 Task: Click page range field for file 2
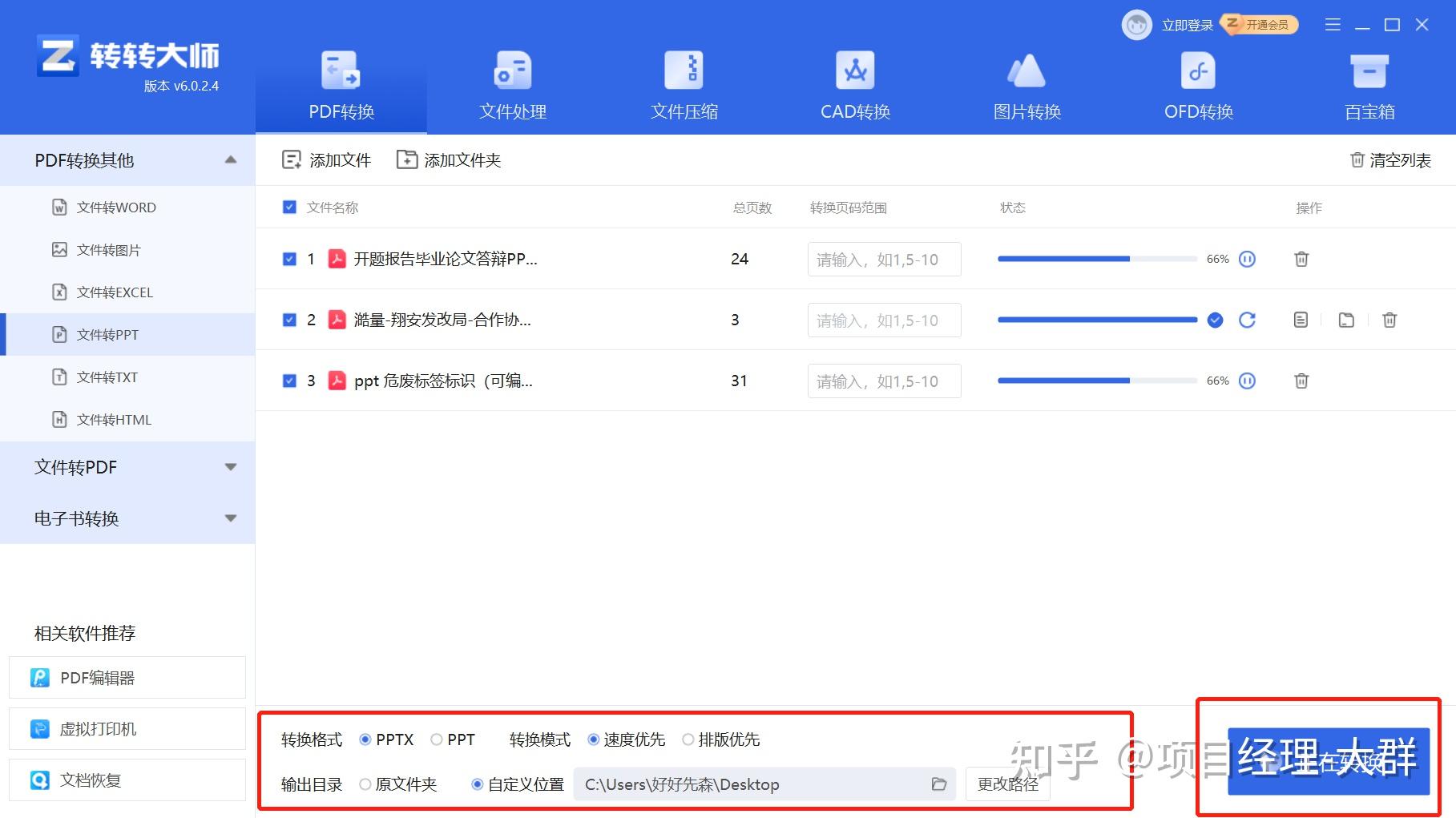pos(884,320)
